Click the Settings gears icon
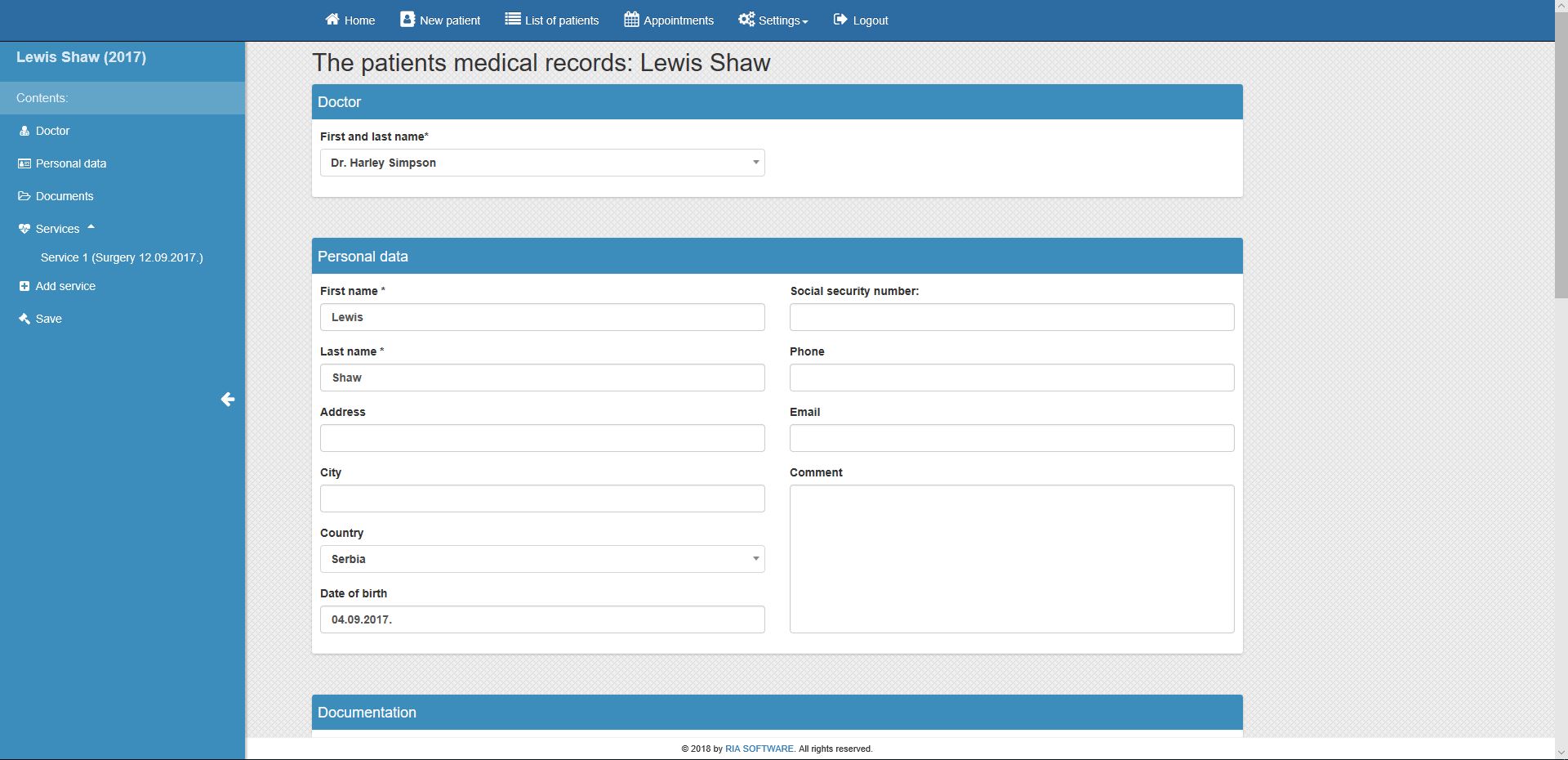 point(746,20)
